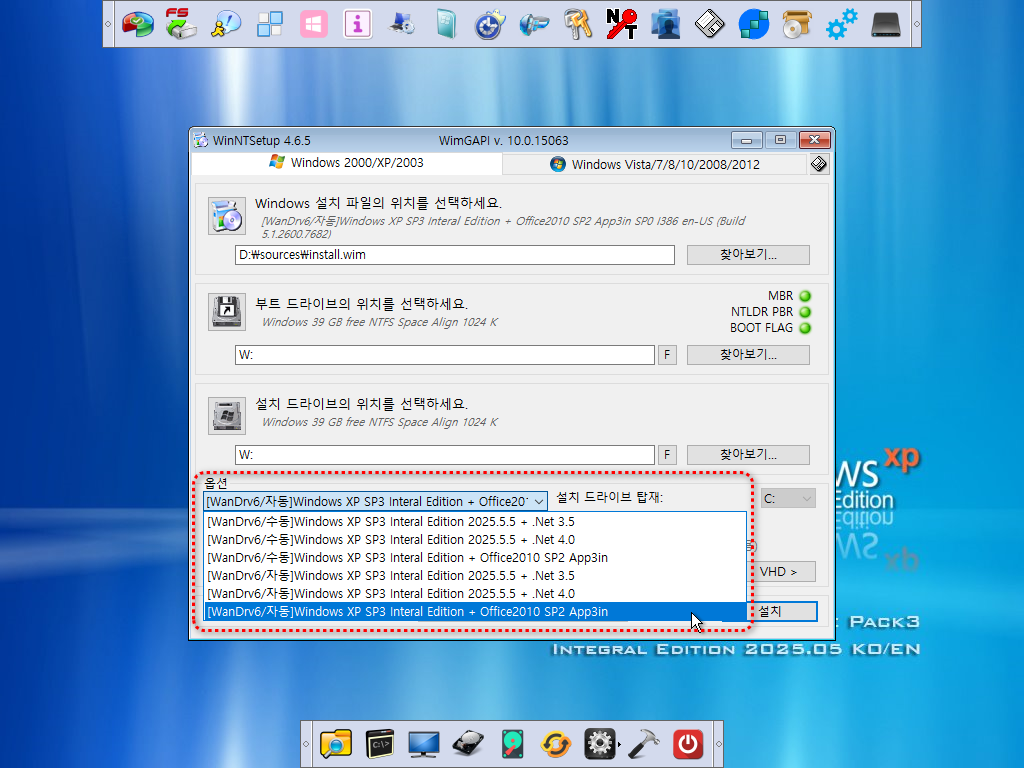The image size is (1024, 768).
Task: Select [WanDrv6/수동] Office2010 SP2 App3in edition
Action: (475, 558)
